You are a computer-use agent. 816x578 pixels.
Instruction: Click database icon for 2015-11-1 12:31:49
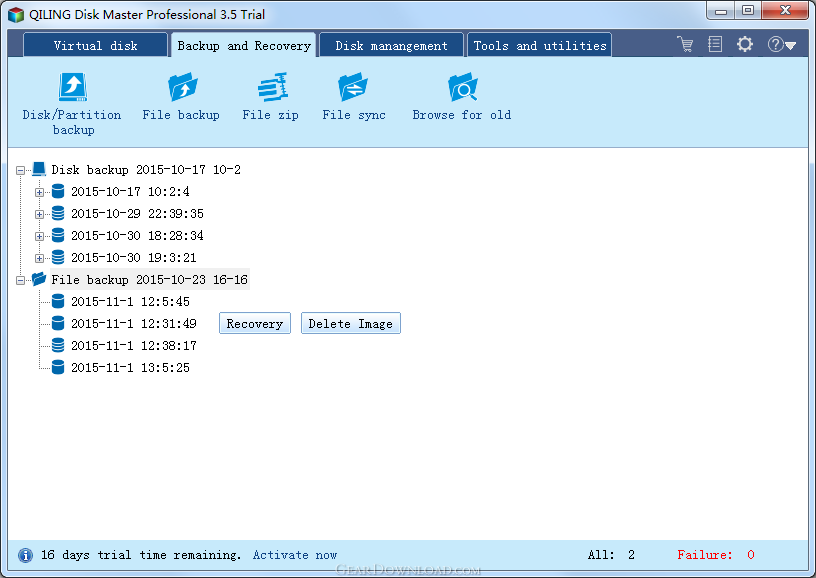pyautogui.click(x=58, y=323)
